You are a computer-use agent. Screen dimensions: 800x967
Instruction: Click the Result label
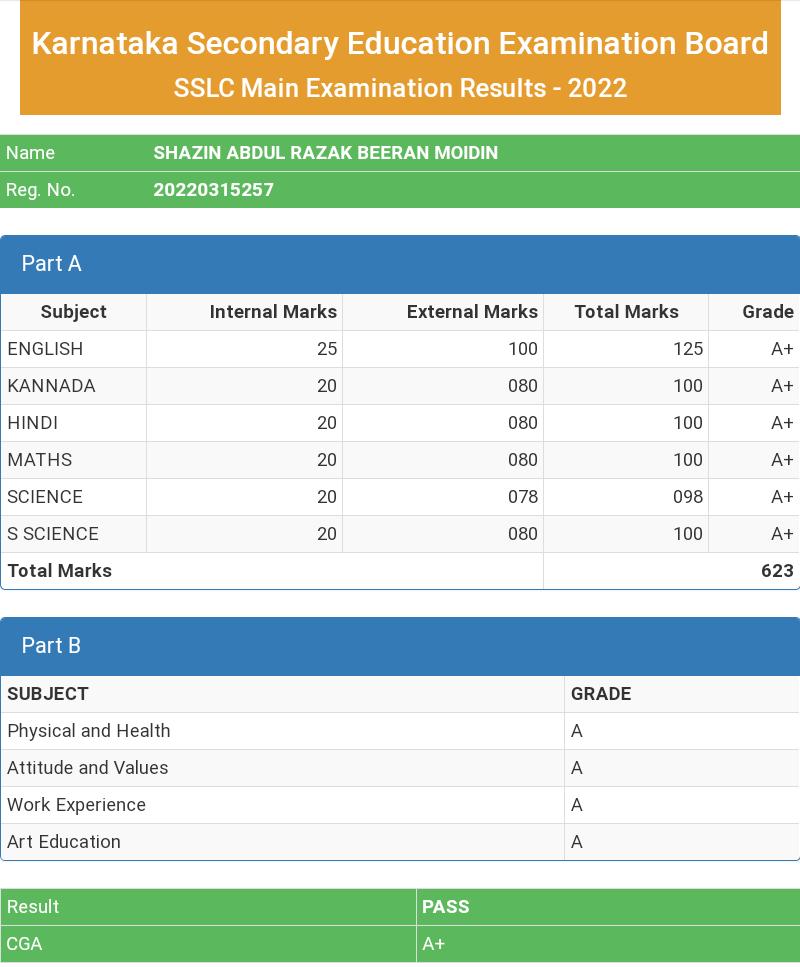click(x=33, y=907)
